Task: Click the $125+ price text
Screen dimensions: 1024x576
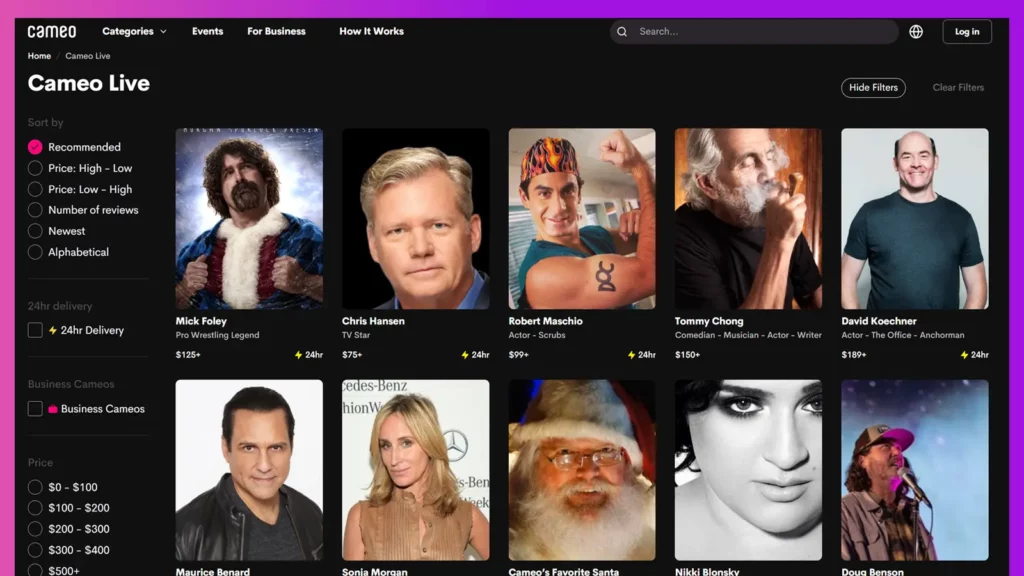Action: click(188, 355)
